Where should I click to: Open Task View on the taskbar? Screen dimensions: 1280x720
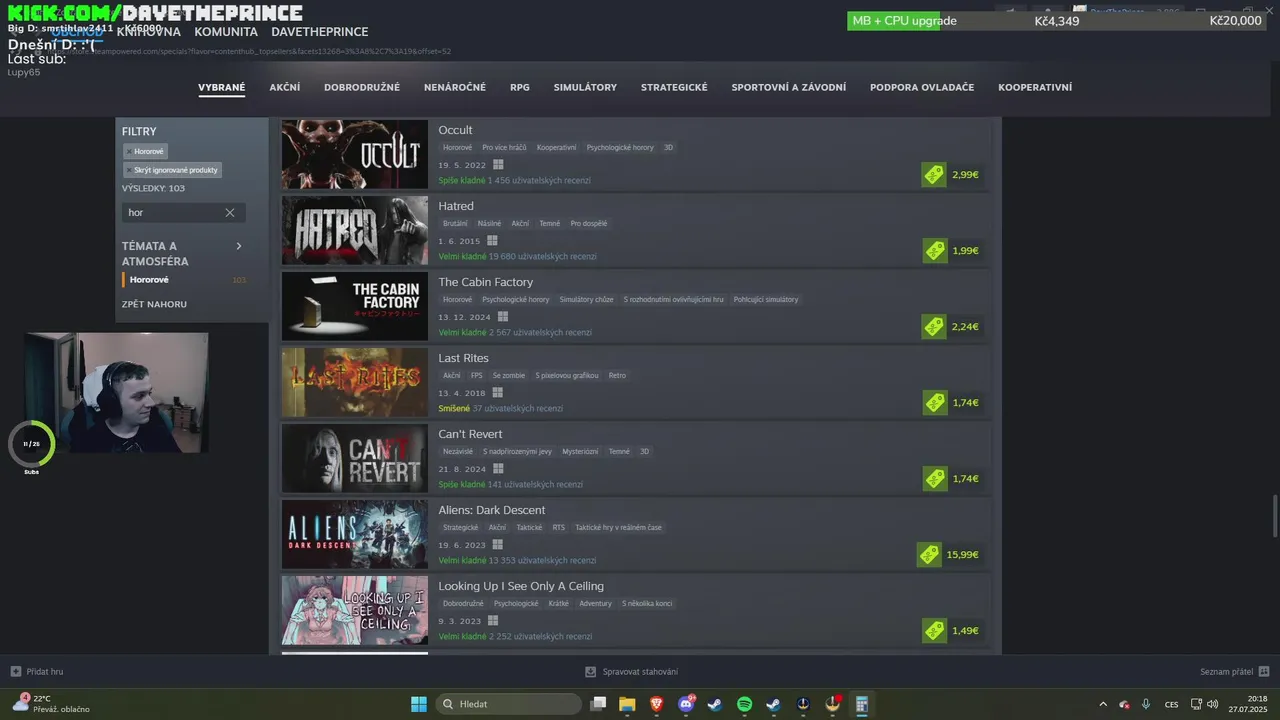click(x=598, y=704)
